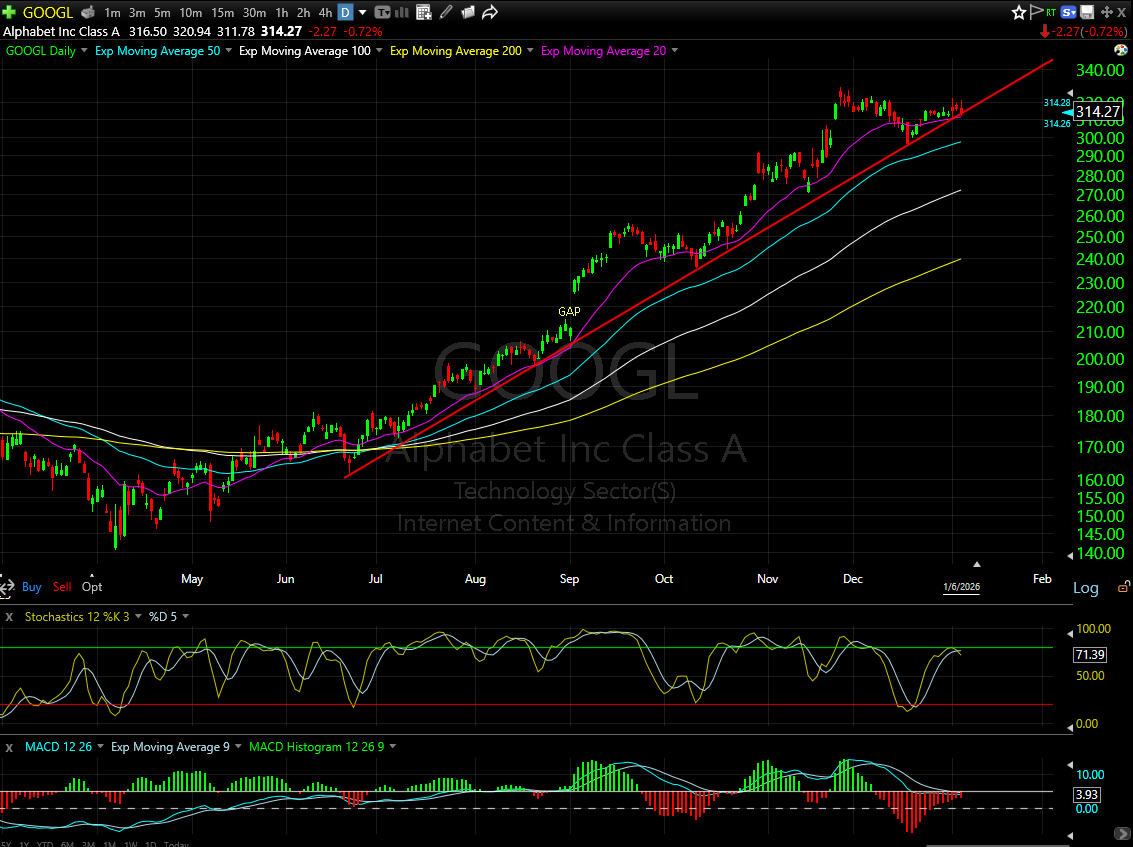This screenshot has width=1133, height=847.
Task: Open the color palette icon
Action: (x=1121, y=50)
